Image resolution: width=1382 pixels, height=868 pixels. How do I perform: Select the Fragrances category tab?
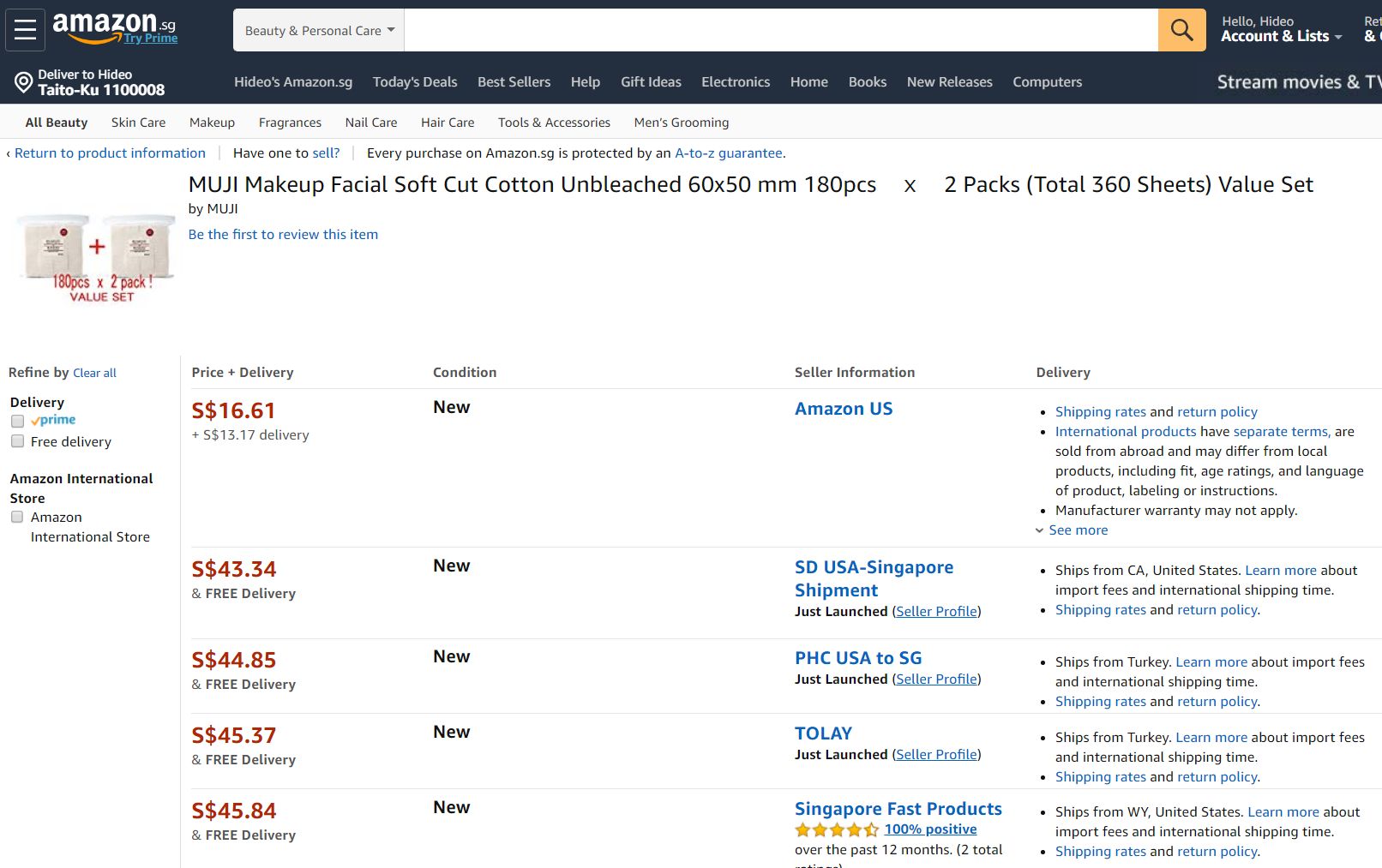click(290, 123)
